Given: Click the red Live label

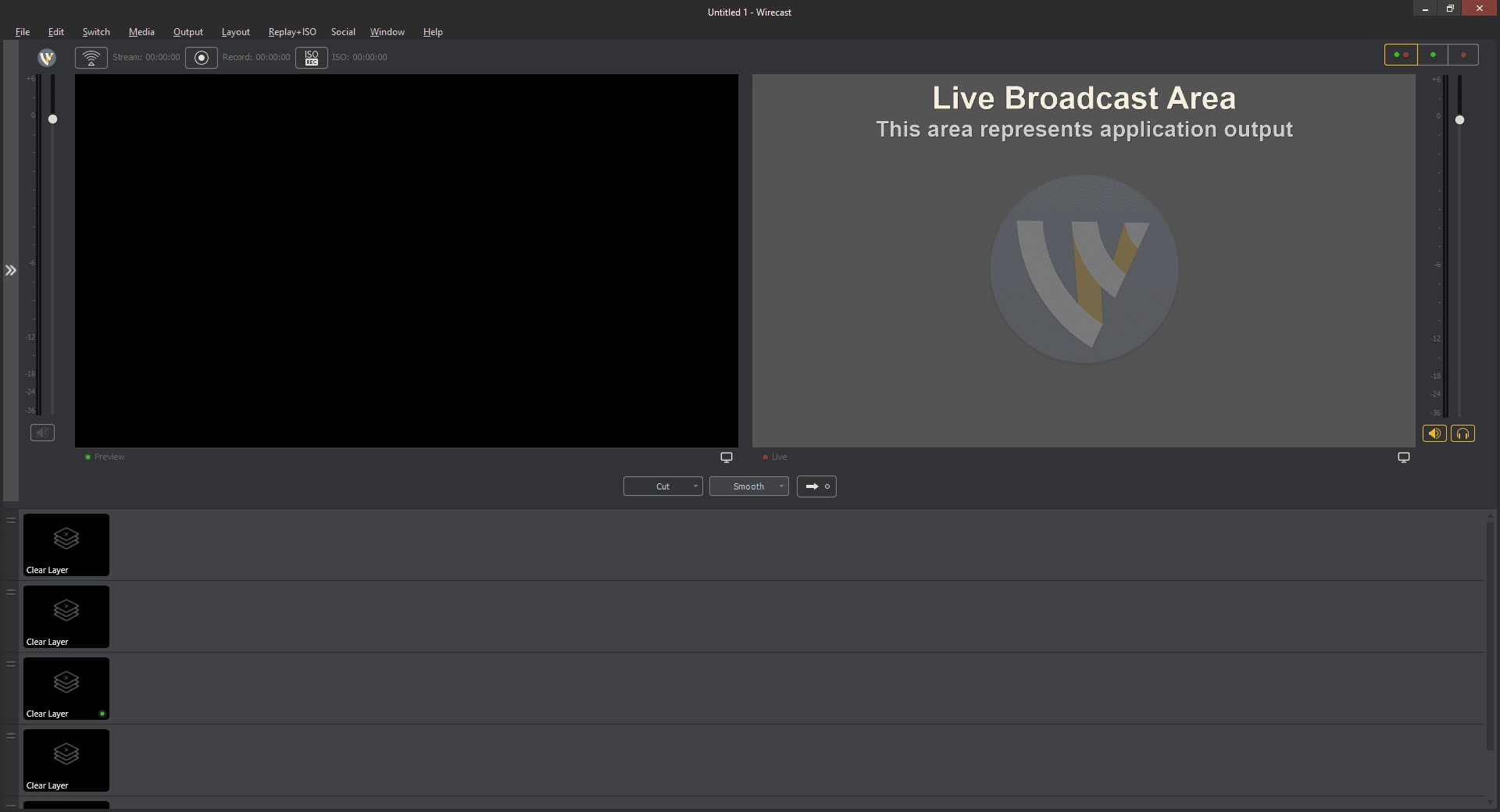Looking at the screenshot, I should (775, 458).
